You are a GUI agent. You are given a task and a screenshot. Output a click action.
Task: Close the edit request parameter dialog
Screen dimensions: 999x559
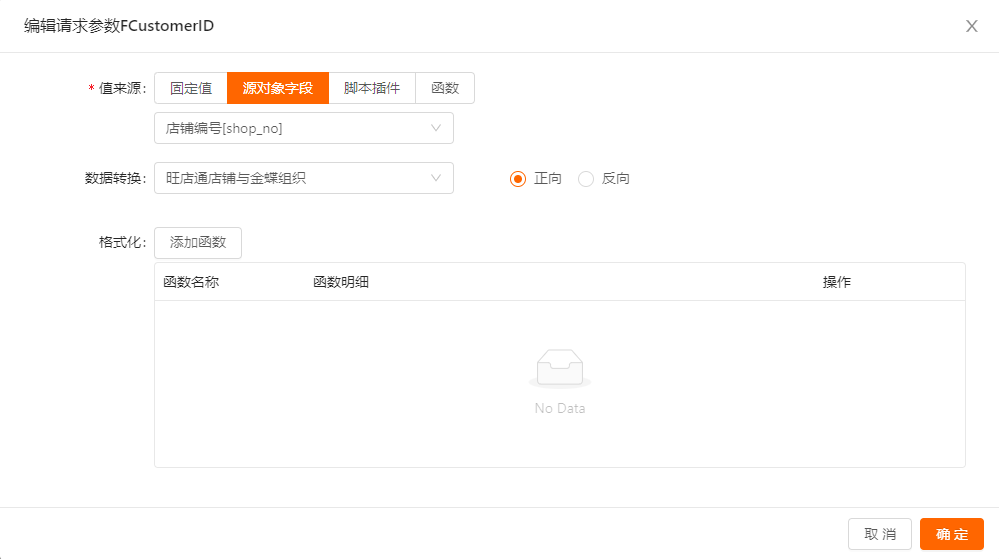(971, 26)
